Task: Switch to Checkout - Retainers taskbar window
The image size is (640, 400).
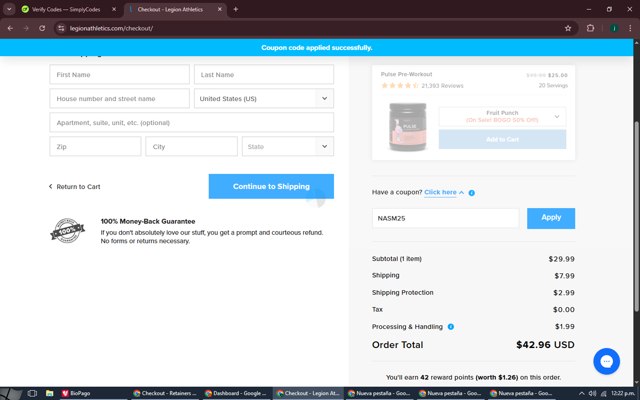Action: point(165,393)
